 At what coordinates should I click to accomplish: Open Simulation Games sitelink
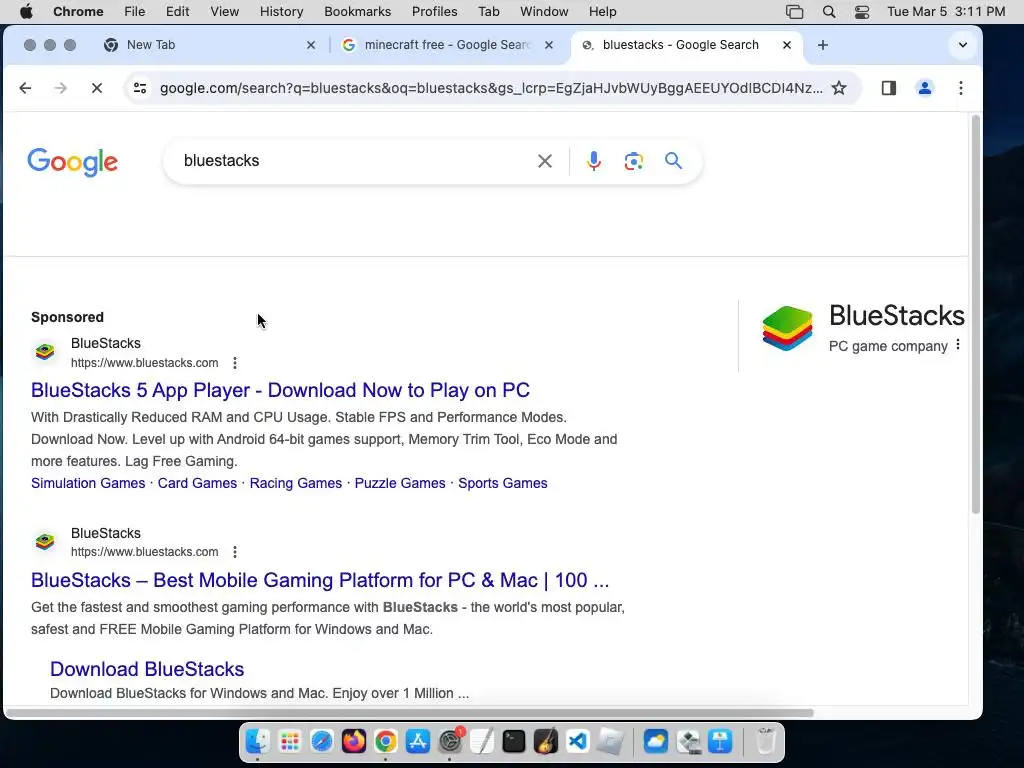(88, 483)
